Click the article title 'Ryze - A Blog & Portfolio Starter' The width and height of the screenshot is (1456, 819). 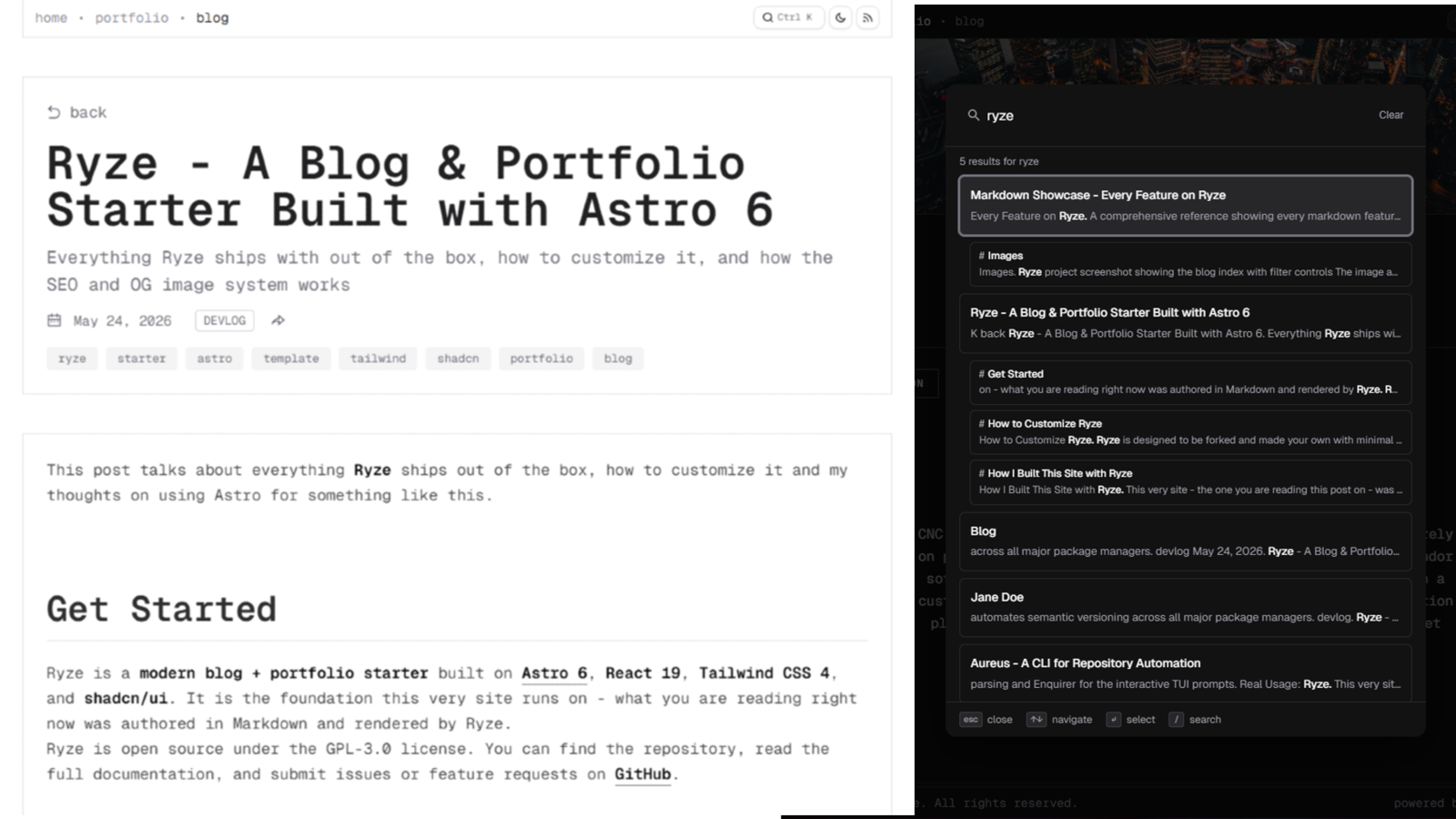(409, 187)
